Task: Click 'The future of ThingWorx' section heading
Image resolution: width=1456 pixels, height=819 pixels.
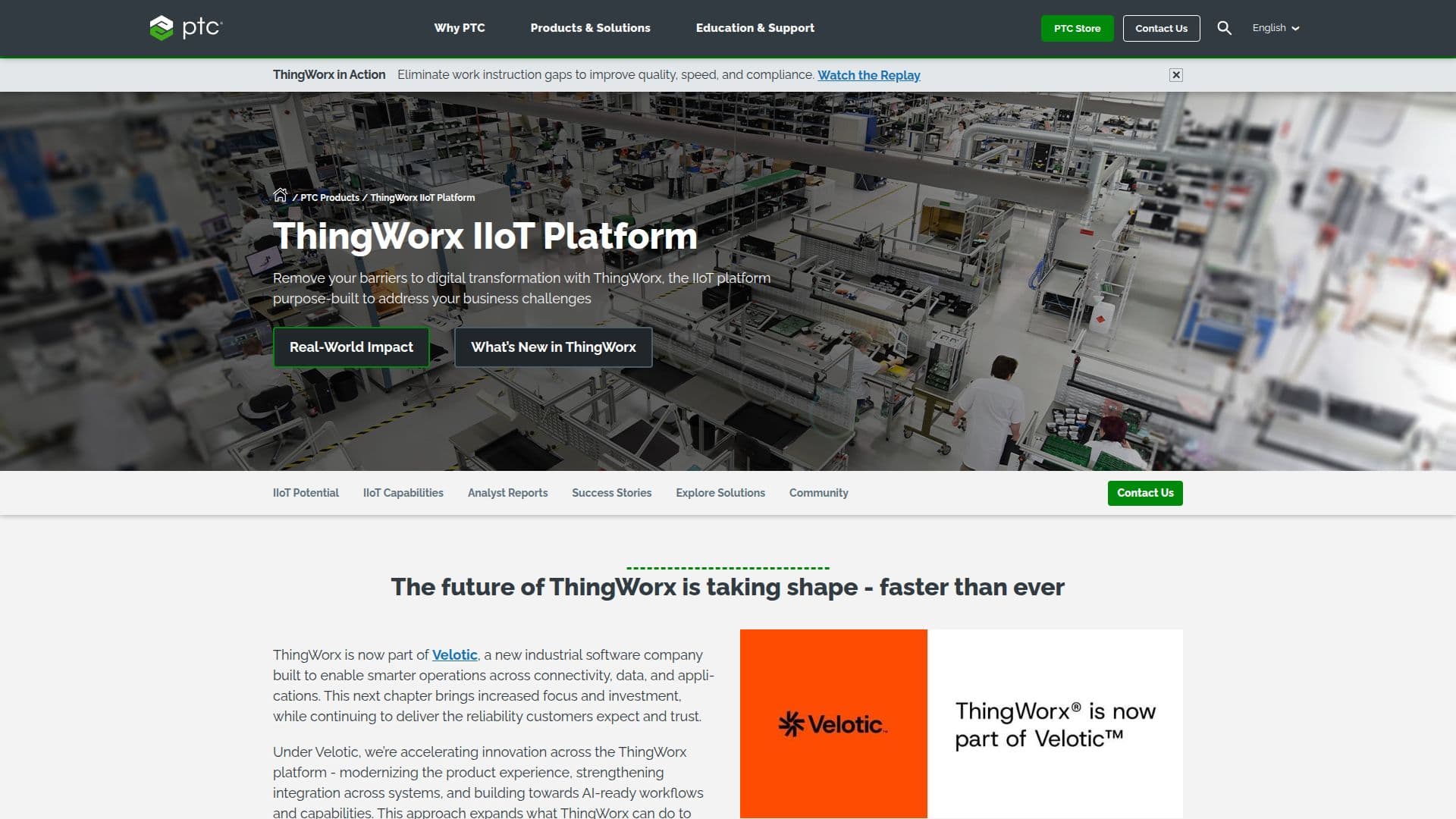Action: pos(727,587)
